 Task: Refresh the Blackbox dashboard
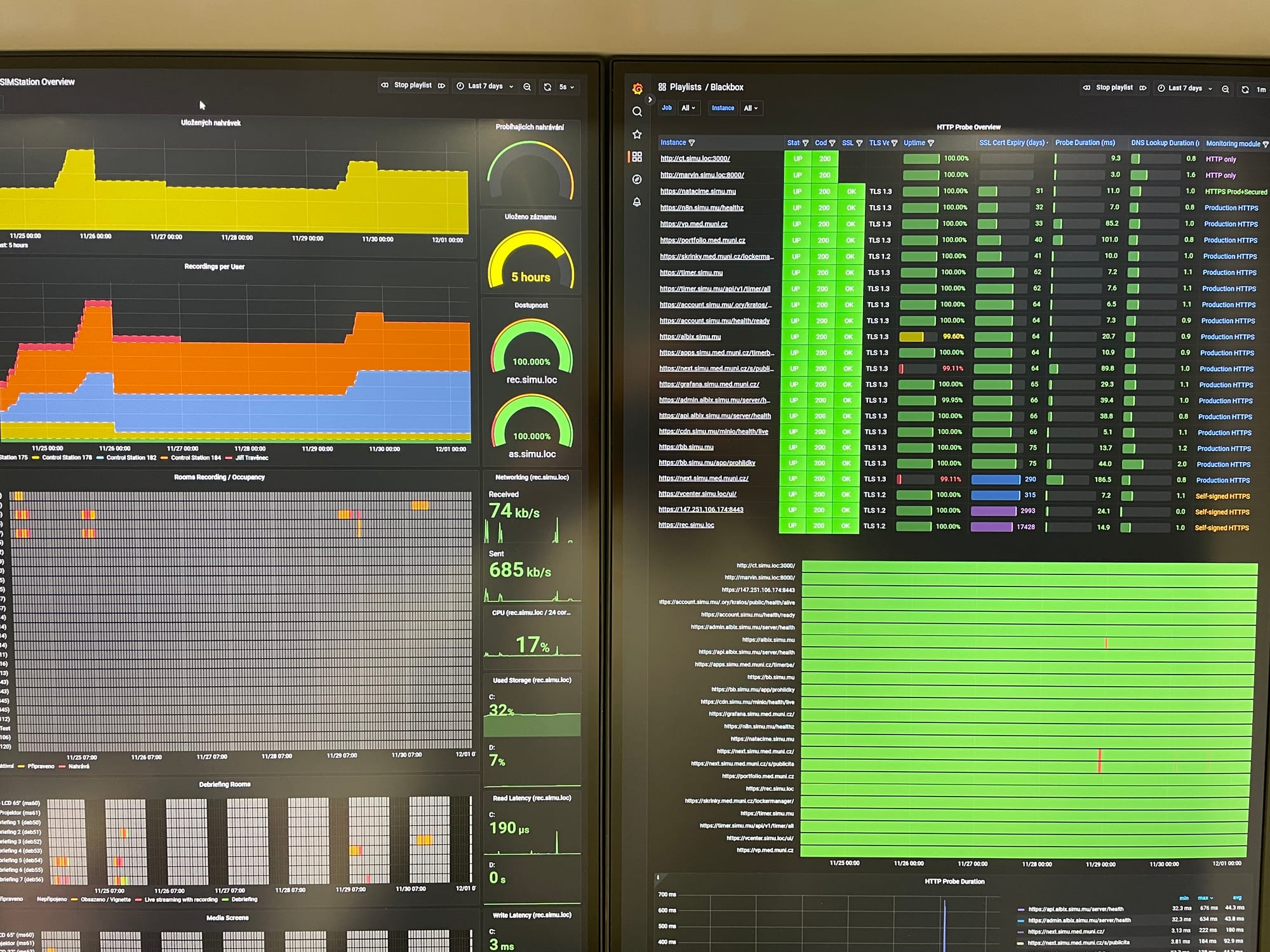[x=1245, y=89]
